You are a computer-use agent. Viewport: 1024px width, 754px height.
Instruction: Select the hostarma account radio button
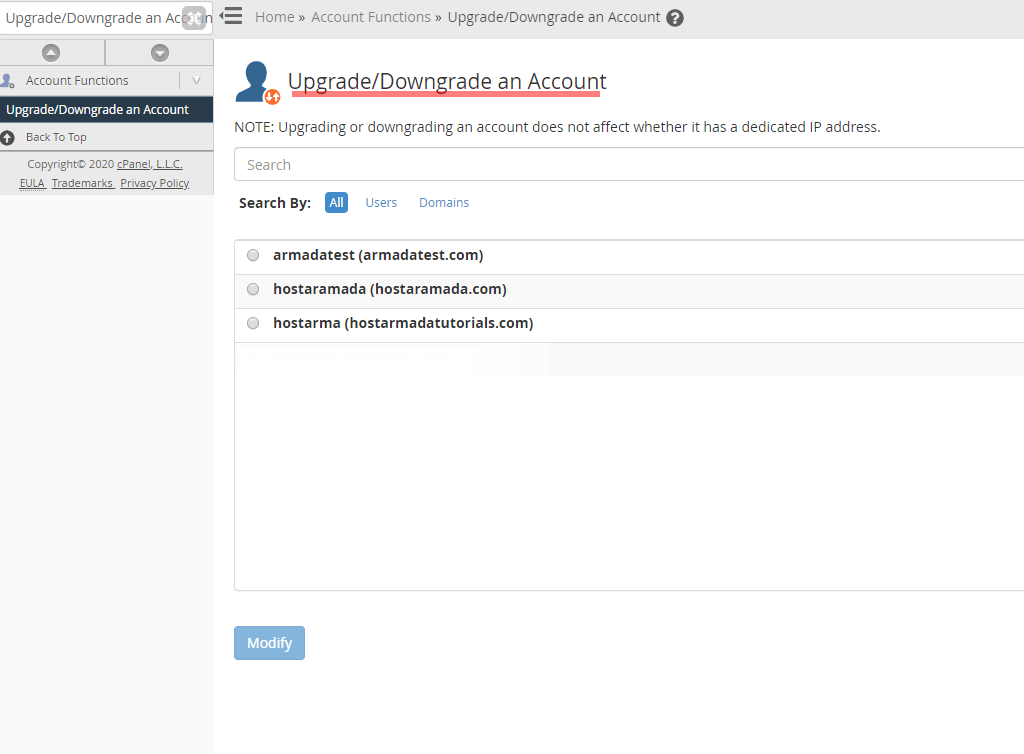pos(253,323)
